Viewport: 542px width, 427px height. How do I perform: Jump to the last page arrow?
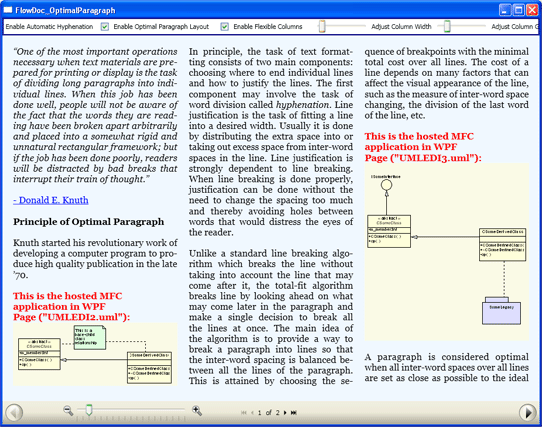point(294,412)
